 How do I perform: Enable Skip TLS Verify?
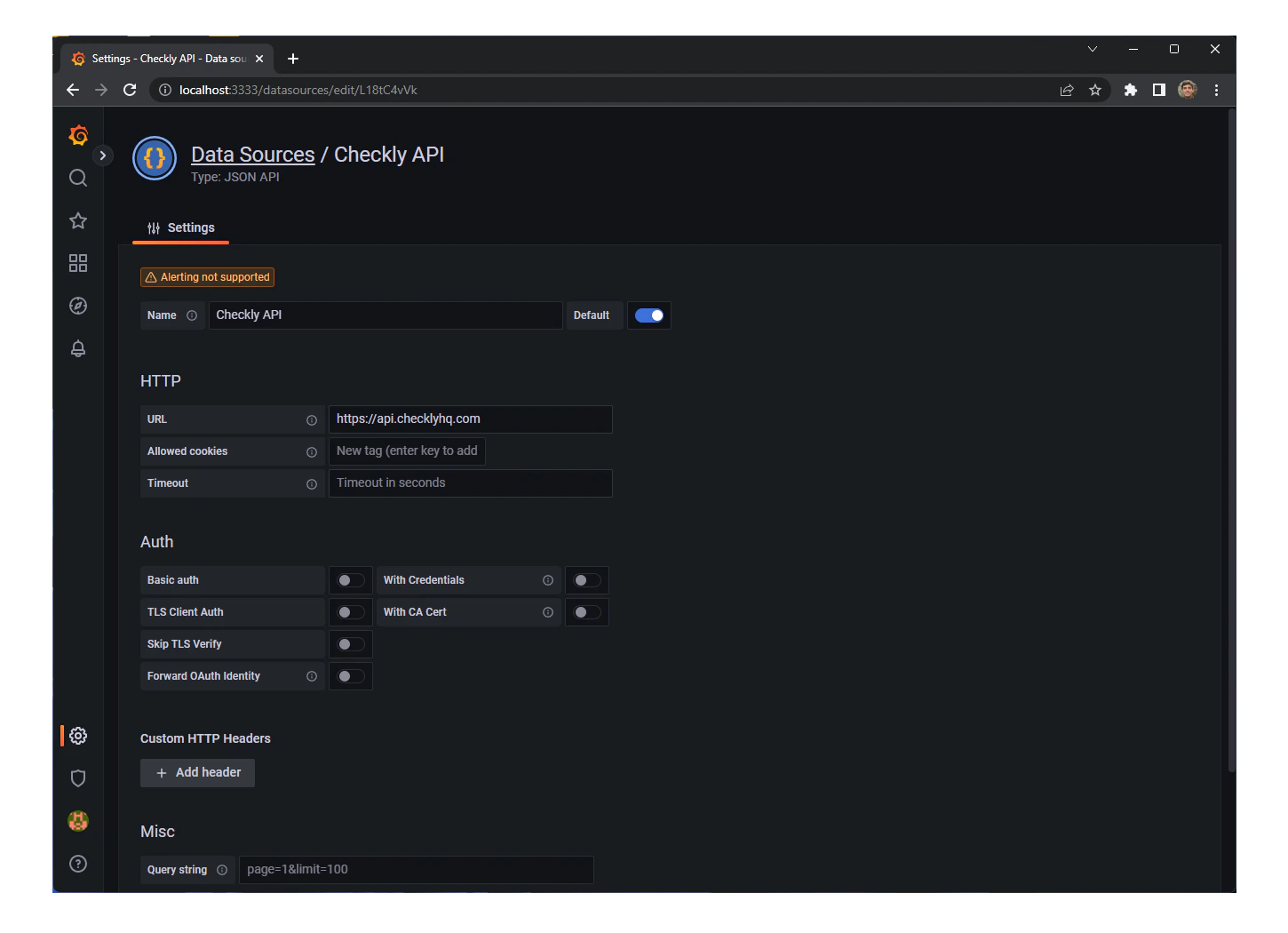pyautogui.click(x=350, y=643)
